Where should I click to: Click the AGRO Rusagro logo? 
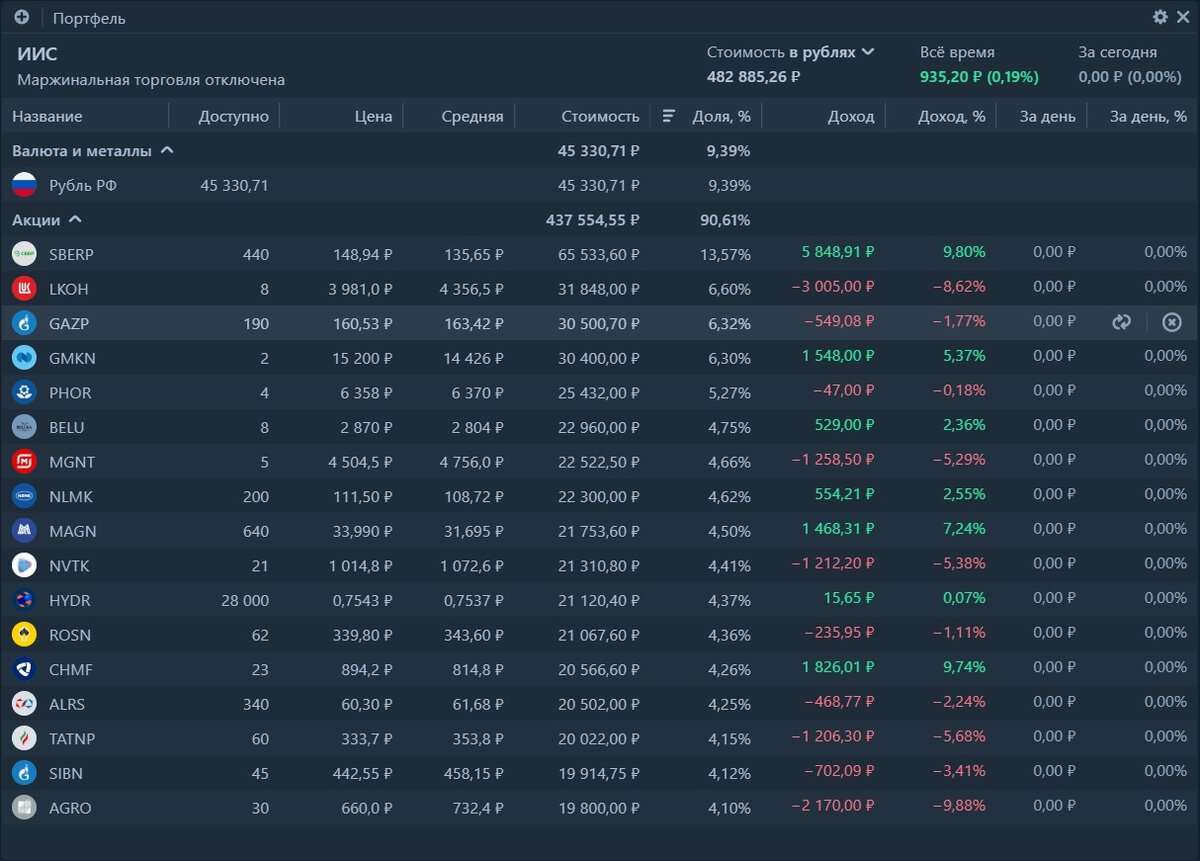(24, 808)
